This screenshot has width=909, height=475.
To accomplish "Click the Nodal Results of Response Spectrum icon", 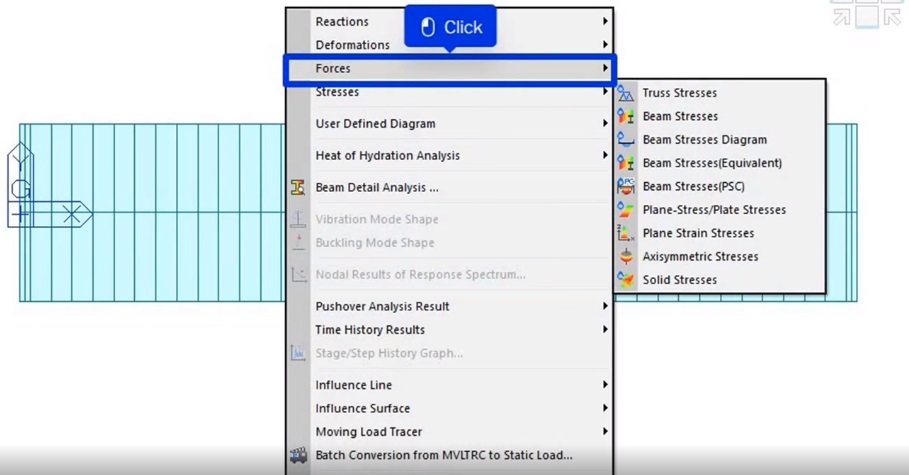I will tap(298, 274).
